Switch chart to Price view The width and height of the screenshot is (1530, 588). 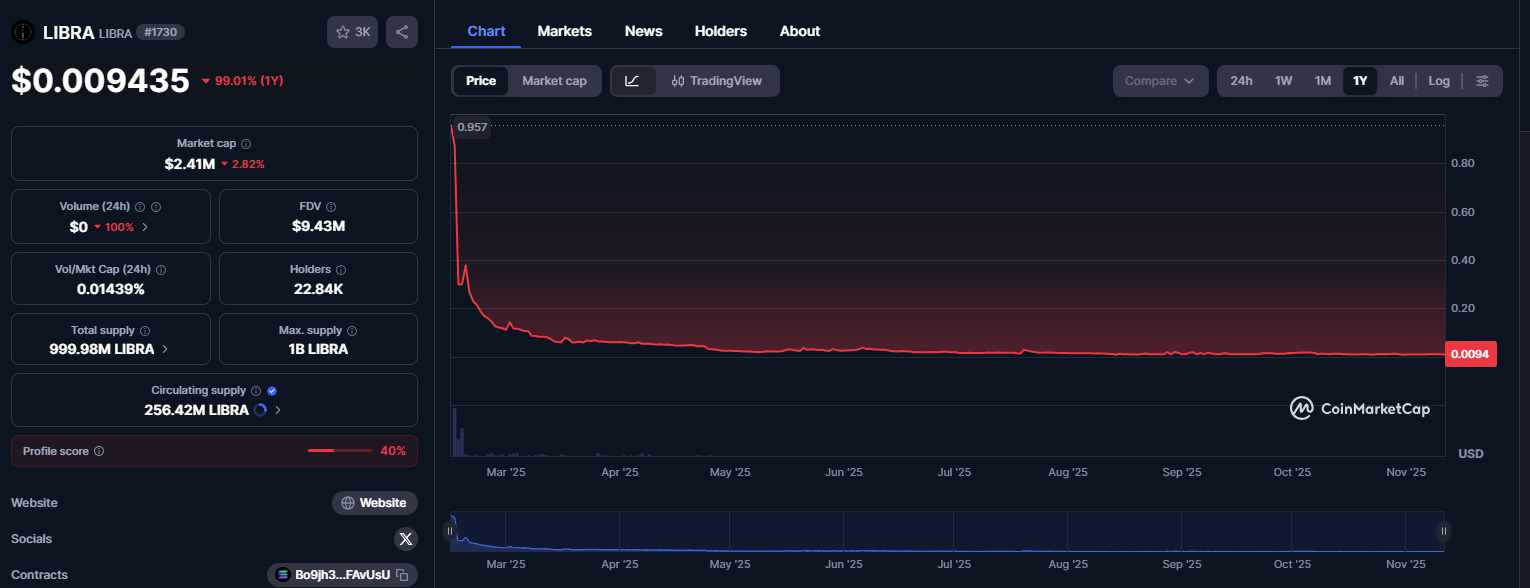[481, 81]
